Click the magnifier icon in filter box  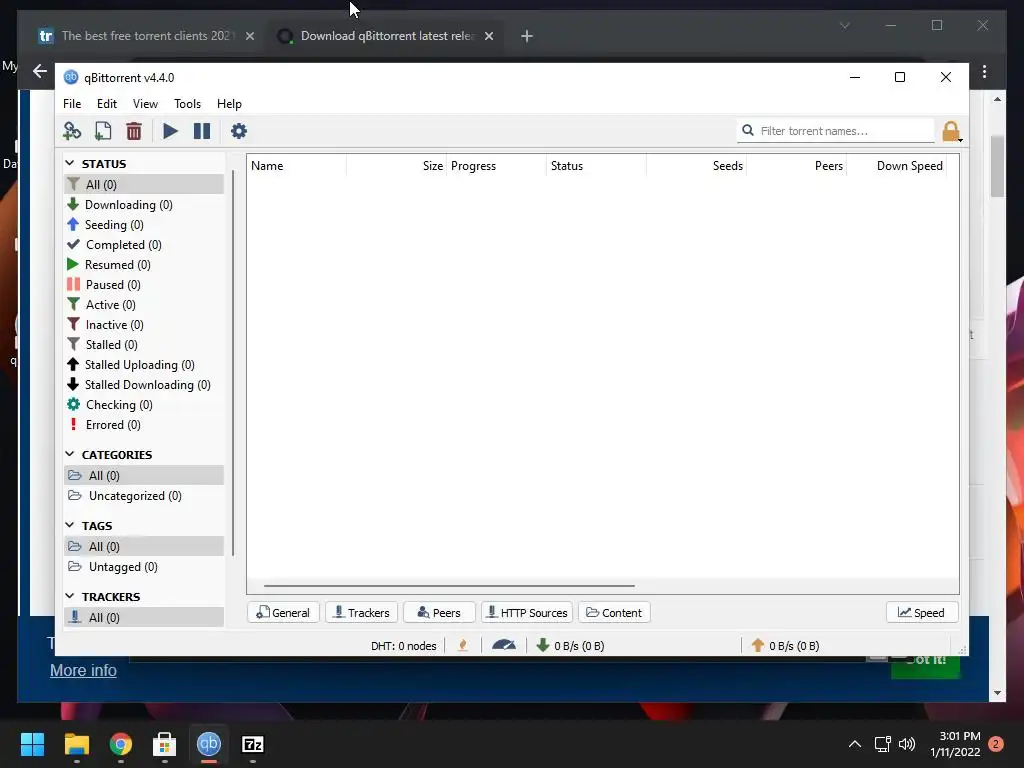(748, 131)
